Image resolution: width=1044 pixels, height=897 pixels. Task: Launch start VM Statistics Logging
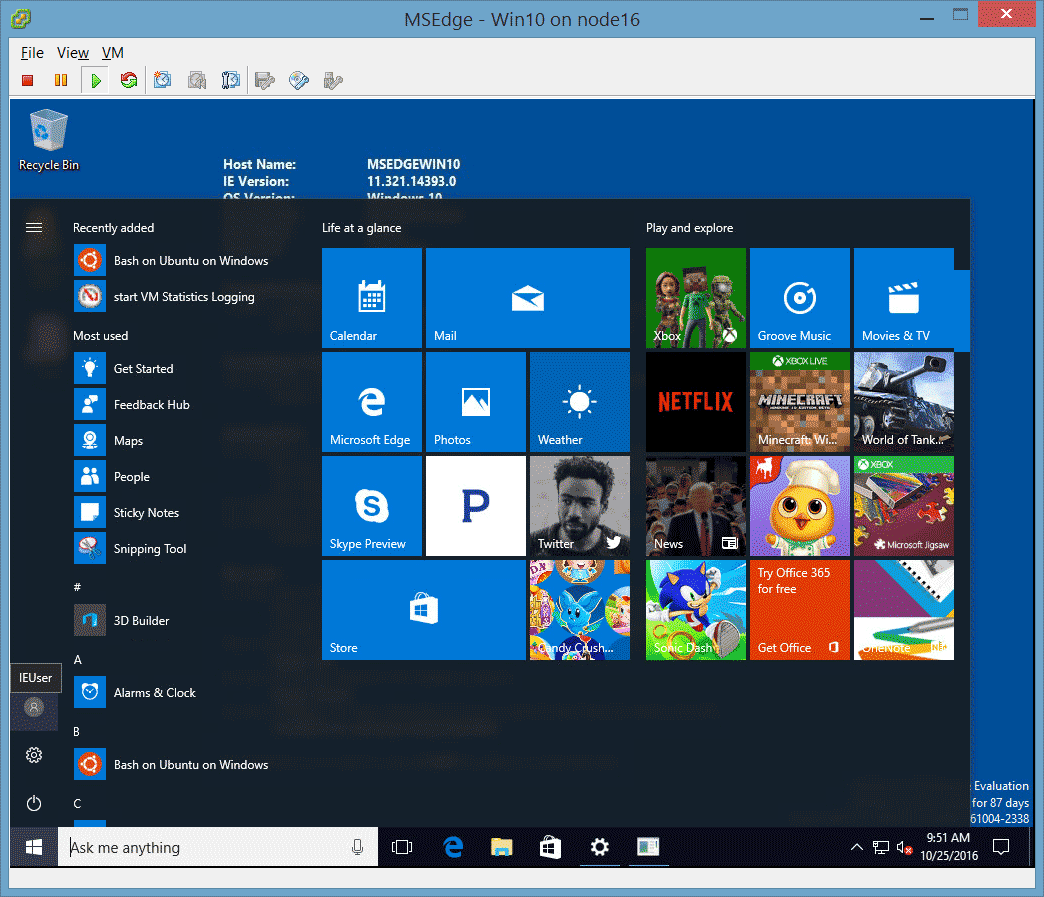pos(165,296)
